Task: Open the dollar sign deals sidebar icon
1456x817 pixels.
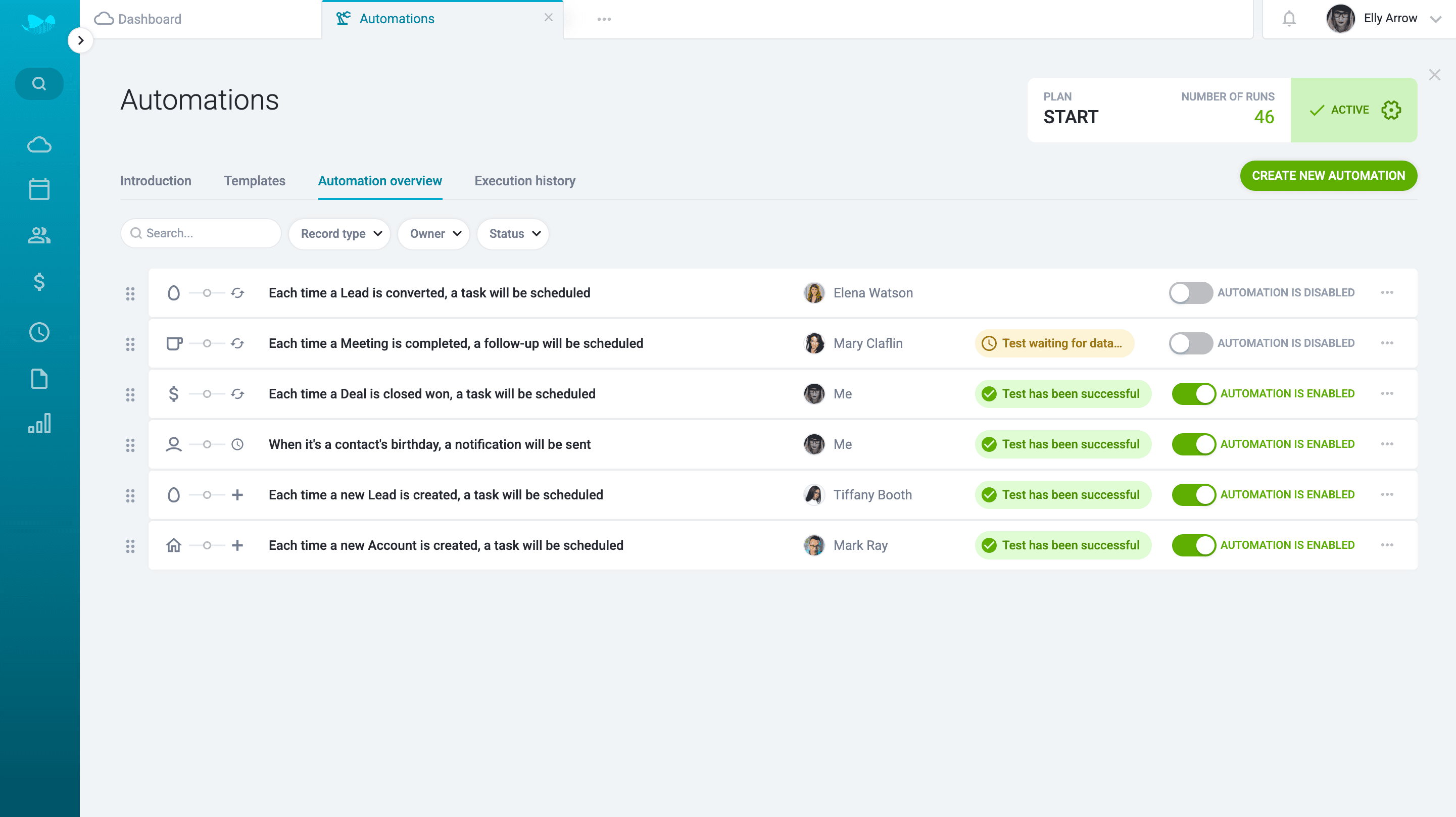Action: pos(39,281)
